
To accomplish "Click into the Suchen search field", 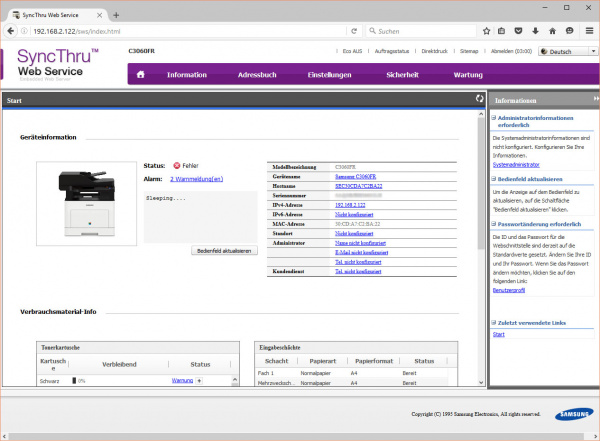I will pos(420,31).
